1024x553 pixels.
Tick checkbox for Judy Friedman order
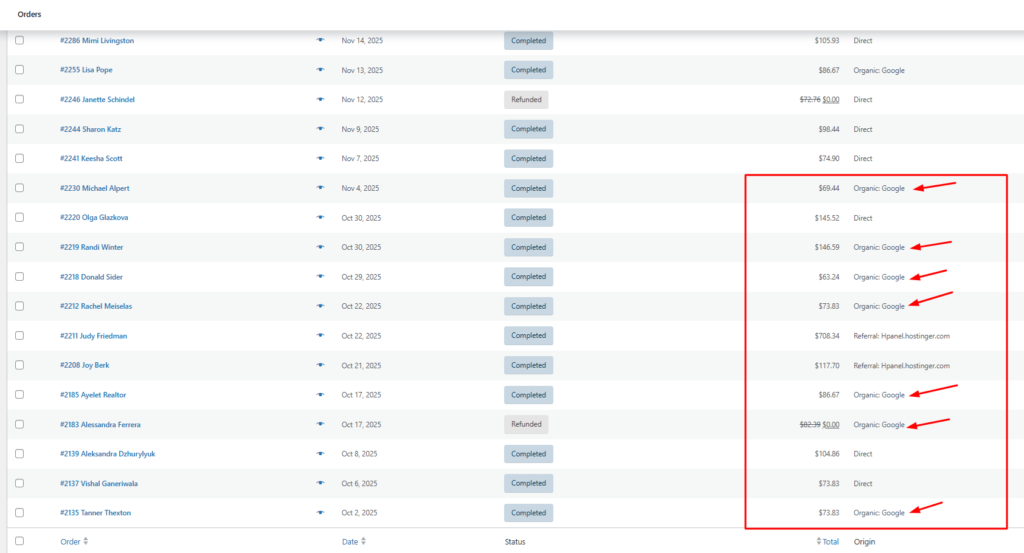pos(20,335)
